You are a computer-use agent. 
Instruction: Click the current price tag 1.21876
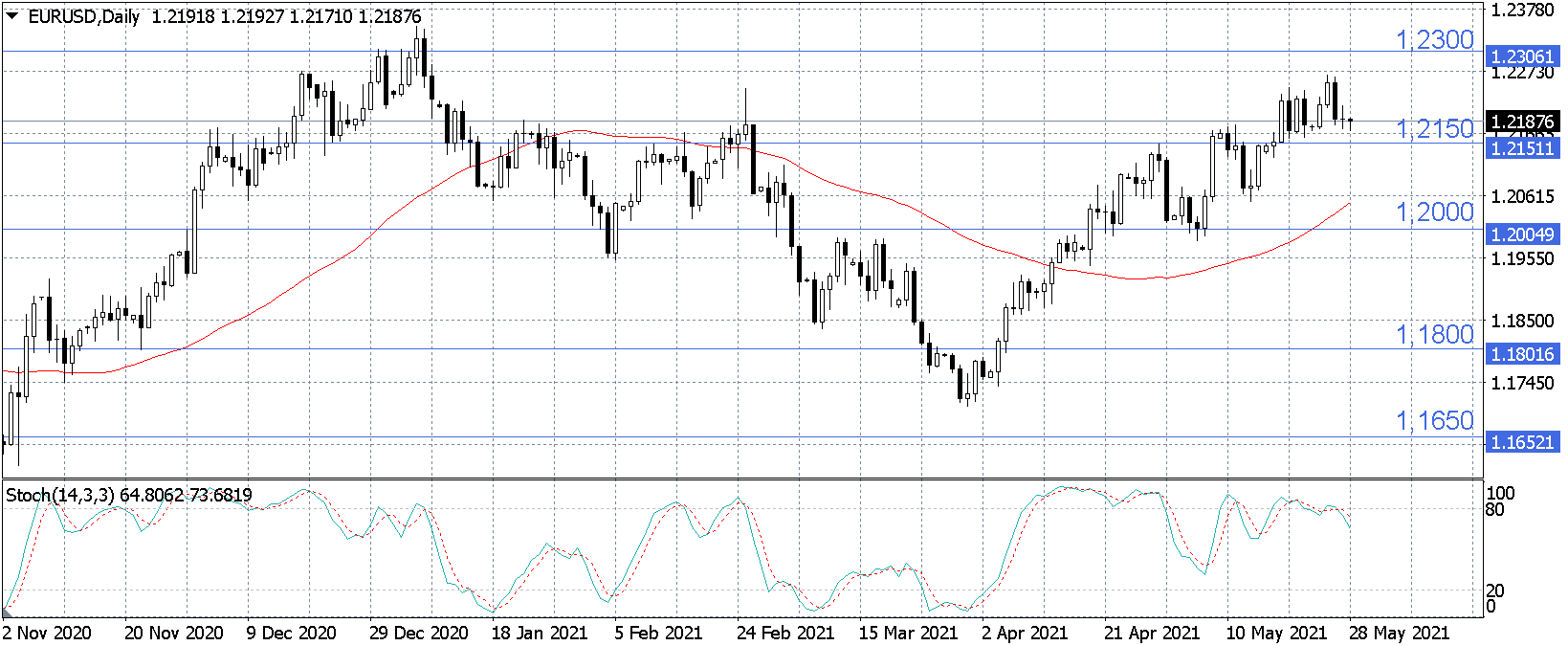(x=1523, y=122)
